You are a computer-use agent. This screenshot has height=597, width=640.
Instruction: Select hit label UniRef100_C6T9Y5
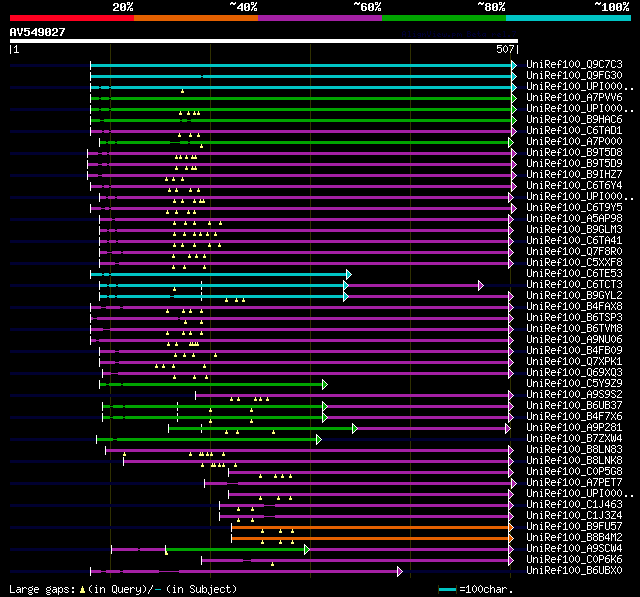pyautogui.click(x=574, y=208)
